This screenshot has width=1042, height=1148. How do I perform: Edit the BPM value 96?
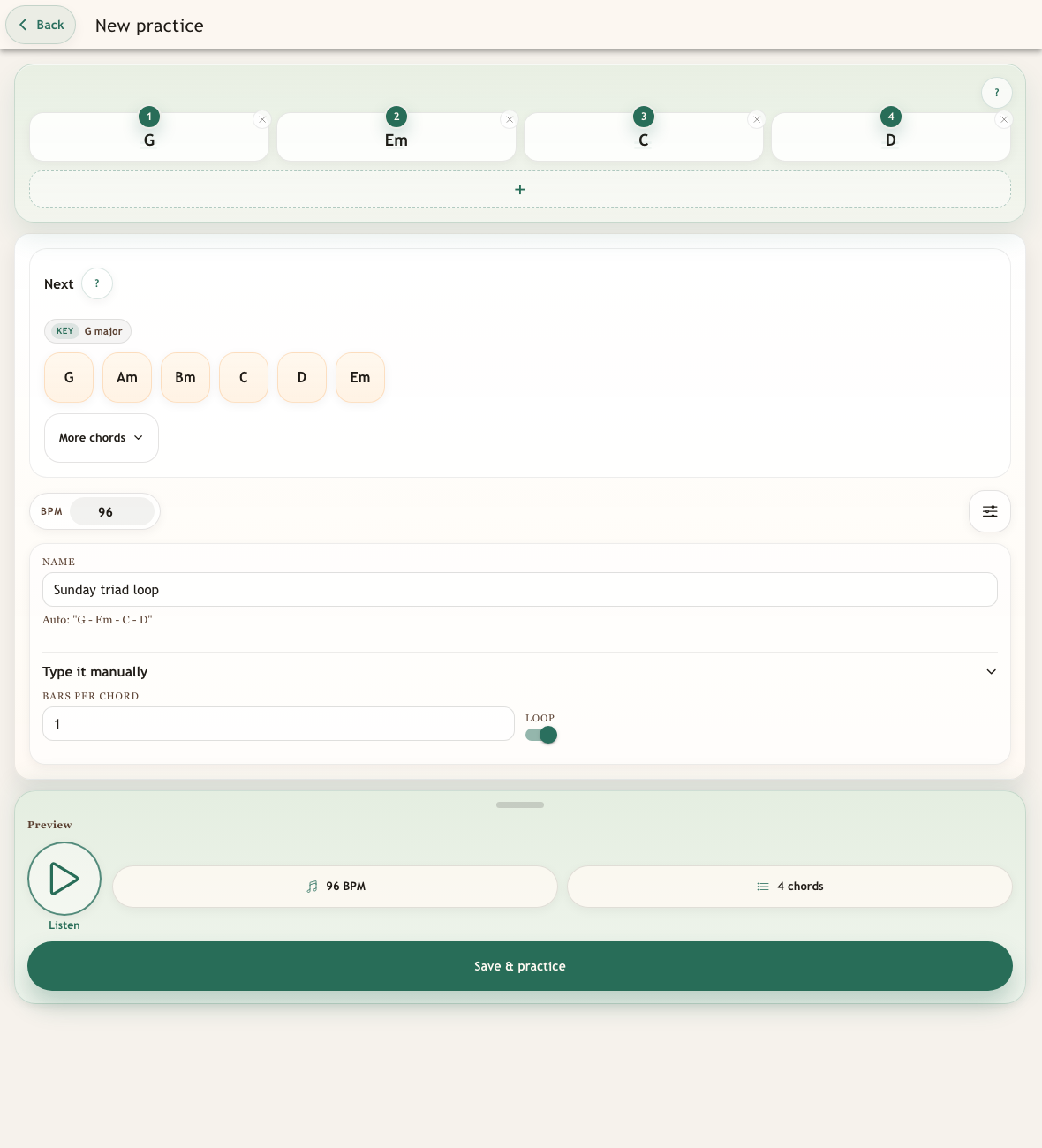click(112, 511)
